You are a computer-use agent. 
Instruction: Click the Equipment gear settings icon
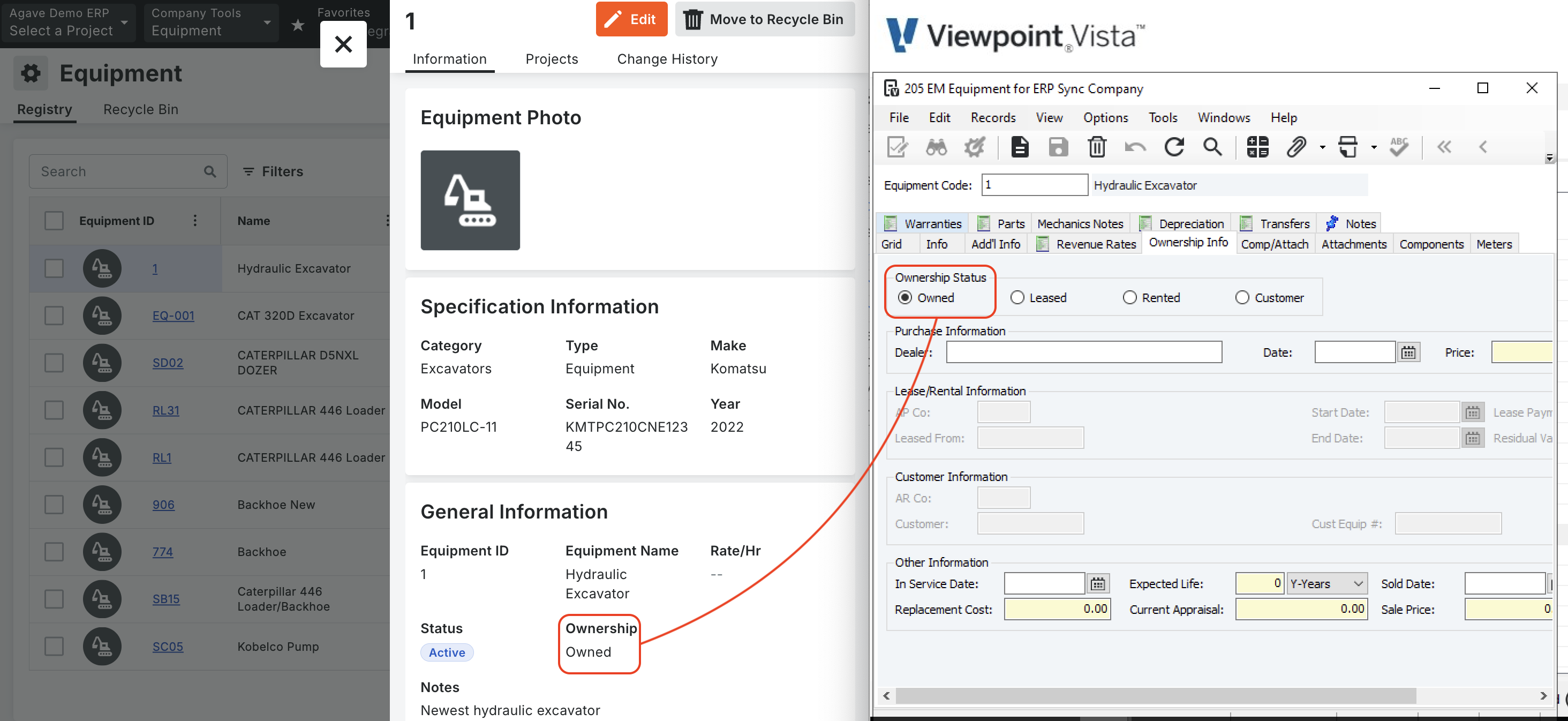click(x=31, y=73)
